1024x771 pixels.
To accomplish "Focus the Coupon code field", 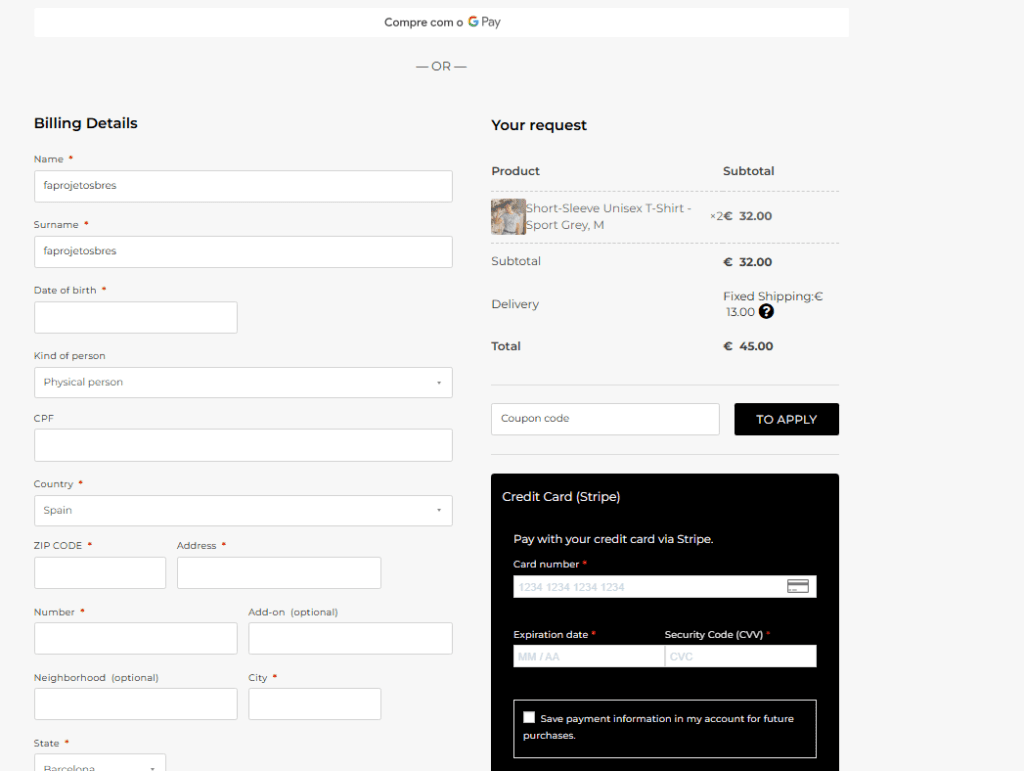I will tap(604, 419).
